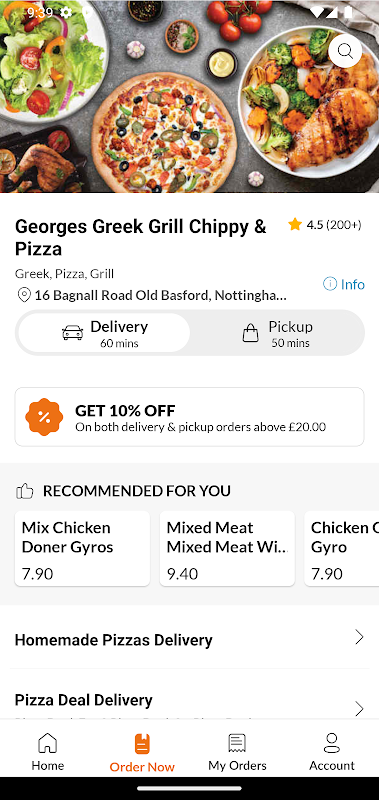Click the delivery car icon
The height and width of the screenshot is (800, 379).
point(72,333)
